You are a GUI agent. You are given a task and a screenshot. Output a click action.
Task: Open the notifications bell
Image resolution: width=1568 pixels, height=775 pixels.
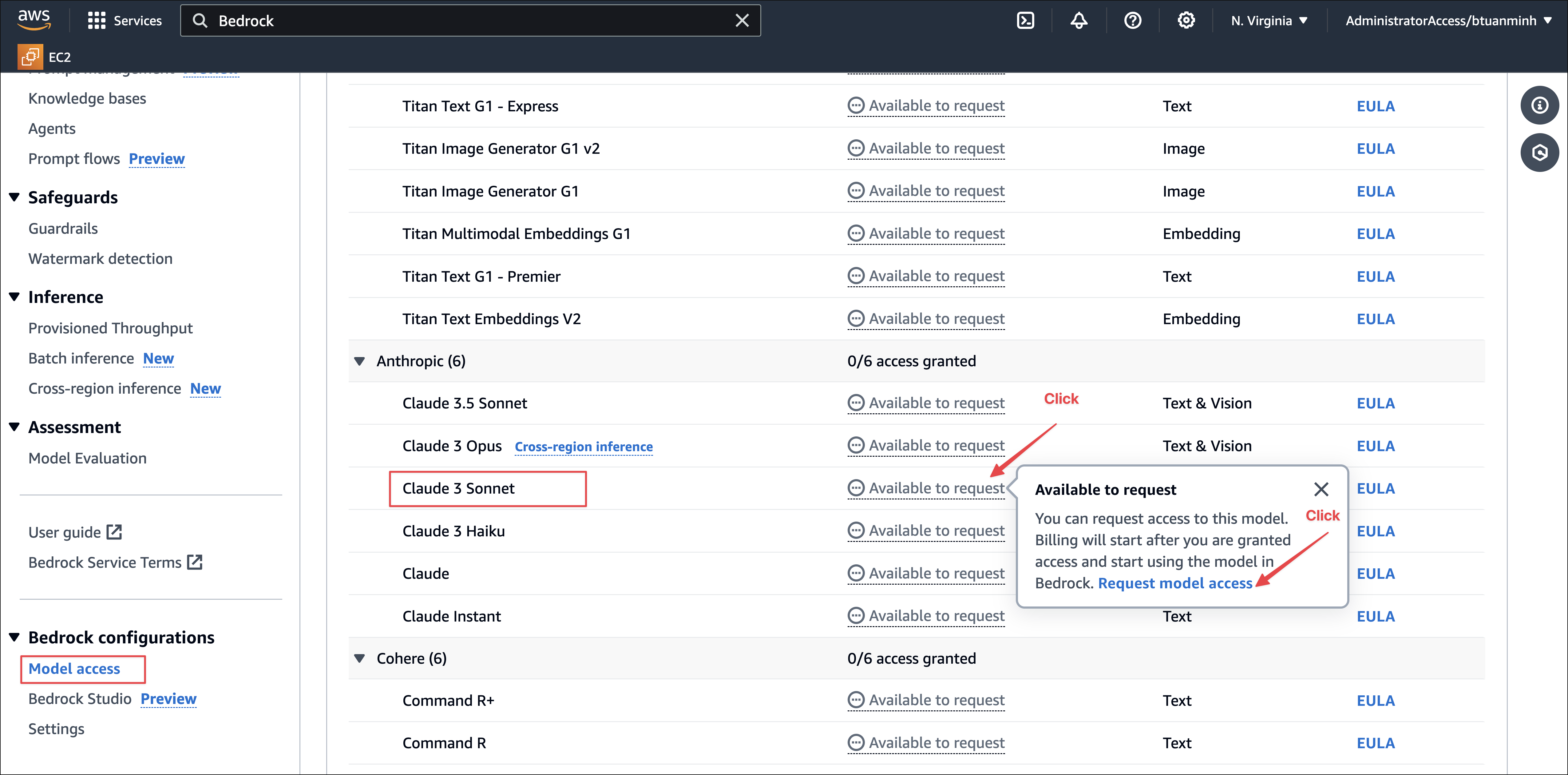(x=1079, y=21)
